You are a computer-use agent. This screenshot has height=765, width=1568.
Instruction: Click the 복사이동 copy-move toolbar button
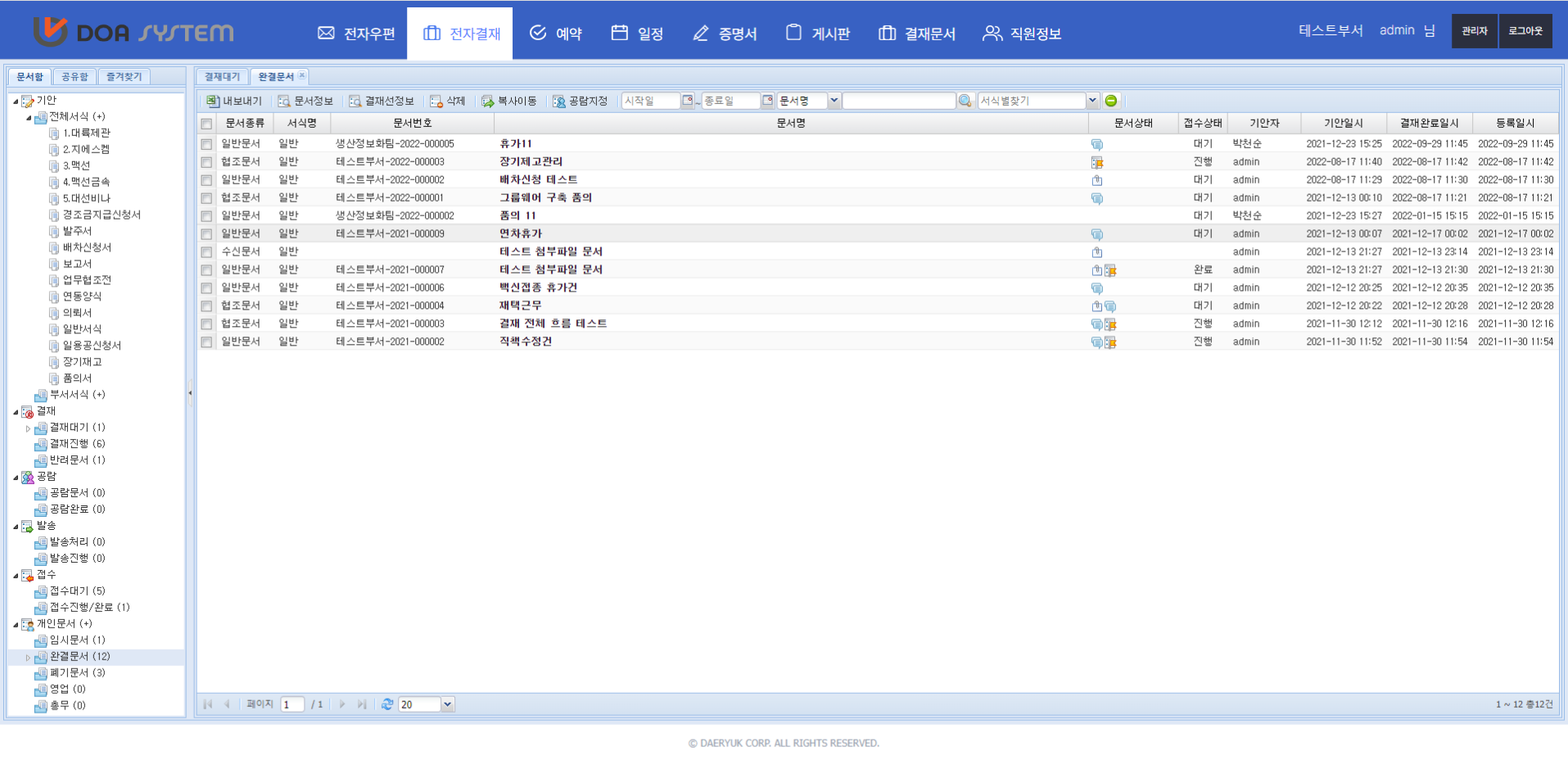509,101
